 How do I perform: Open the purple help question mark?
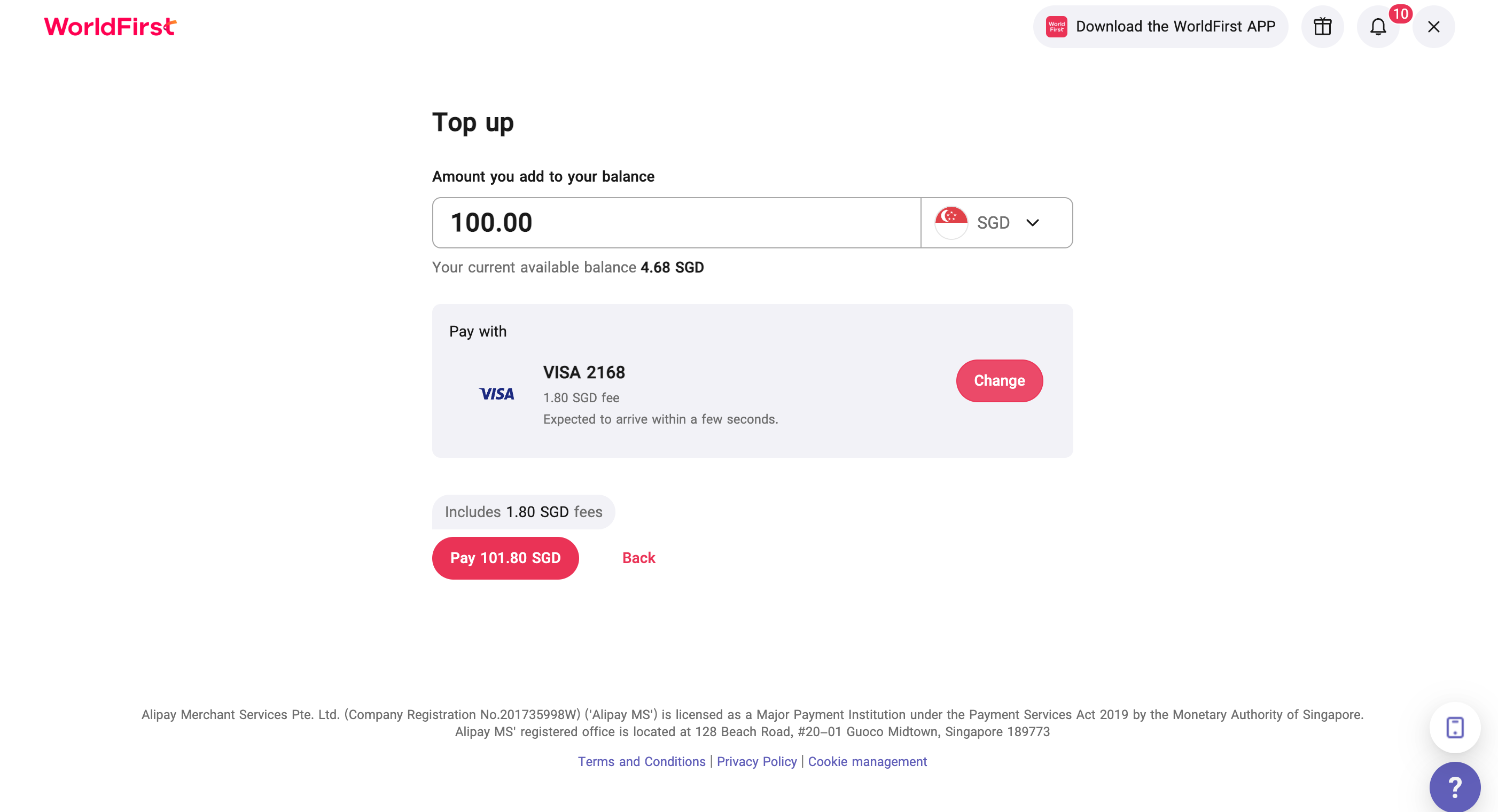coord(1455,787)
